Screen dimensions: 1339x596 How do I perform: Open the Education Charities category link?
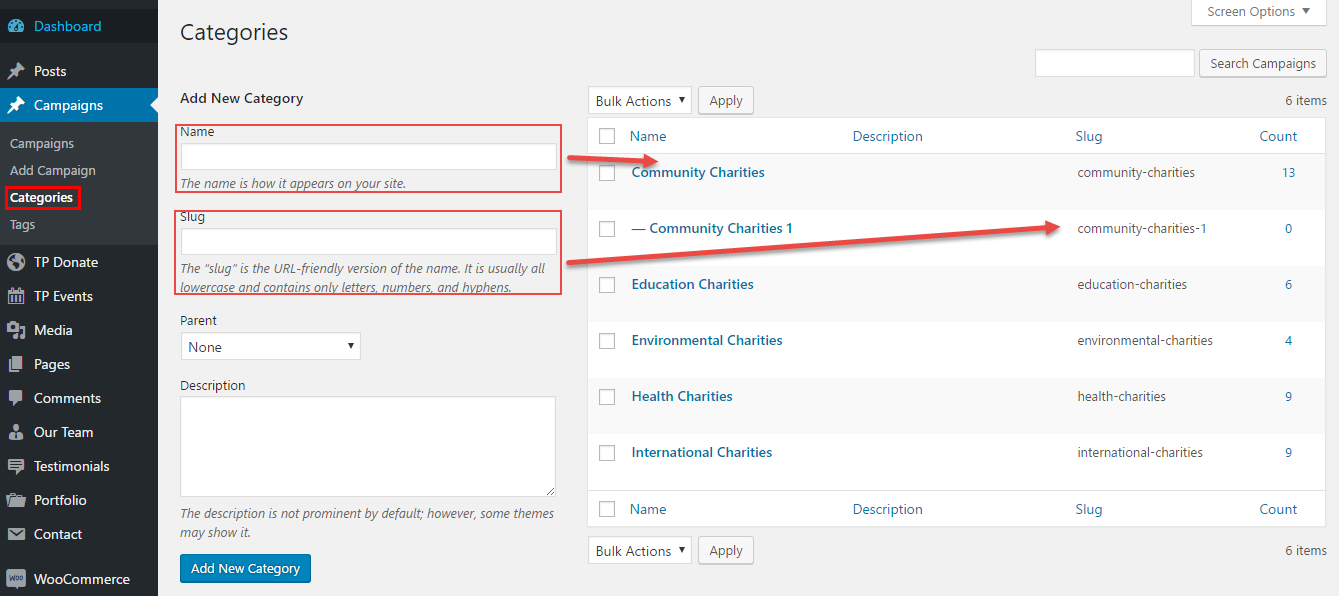pyautogui.click(x=692, y=284)
